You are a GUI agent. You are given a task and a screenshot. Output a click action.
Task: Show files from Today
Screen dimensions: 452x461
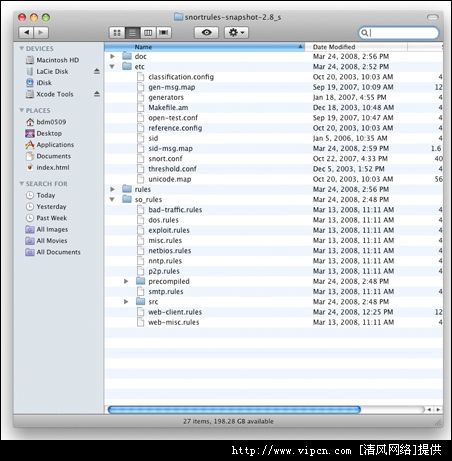(x=46, y=195)
